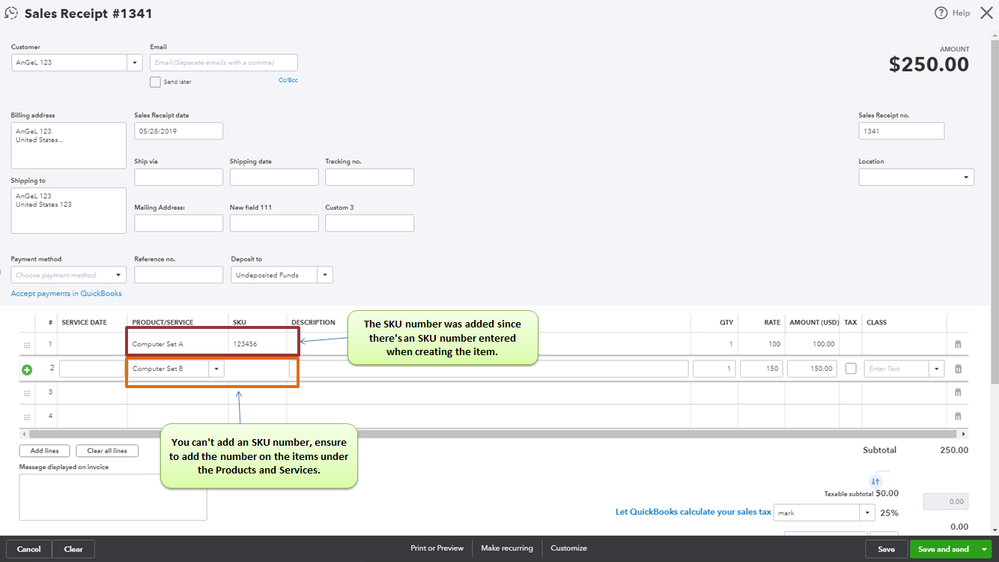Click the Add lines button
The image size is (999, 562).
point(45,450)
